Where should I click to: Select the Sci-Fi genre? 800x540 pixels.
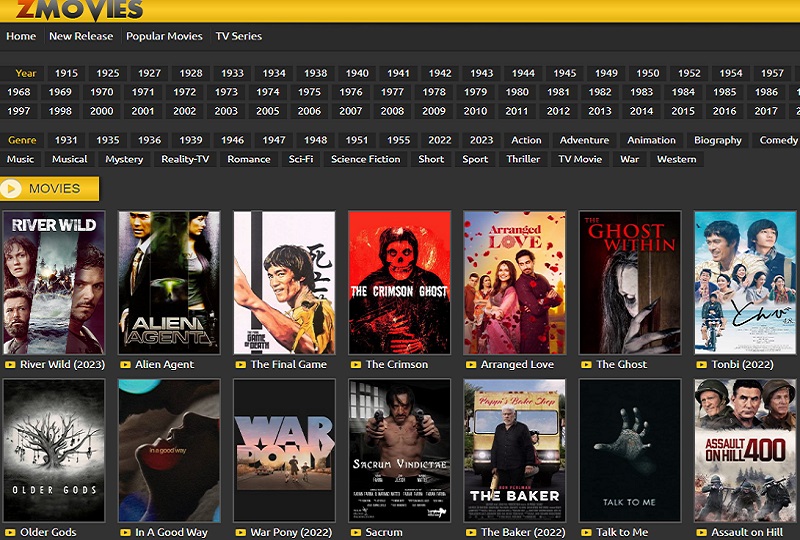(301, 159)
